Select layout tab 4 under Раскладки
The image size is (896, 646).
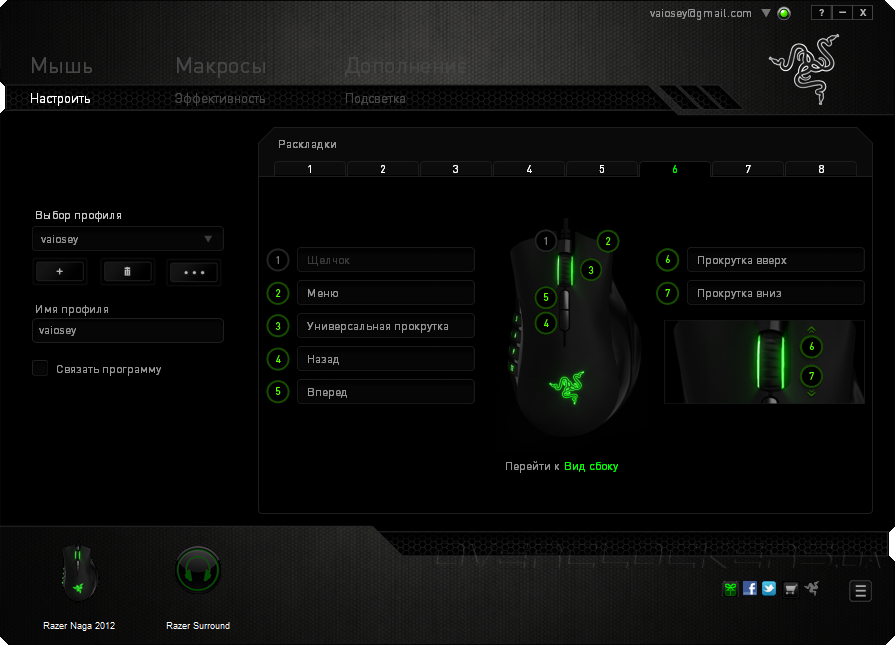tap(529, 169)
